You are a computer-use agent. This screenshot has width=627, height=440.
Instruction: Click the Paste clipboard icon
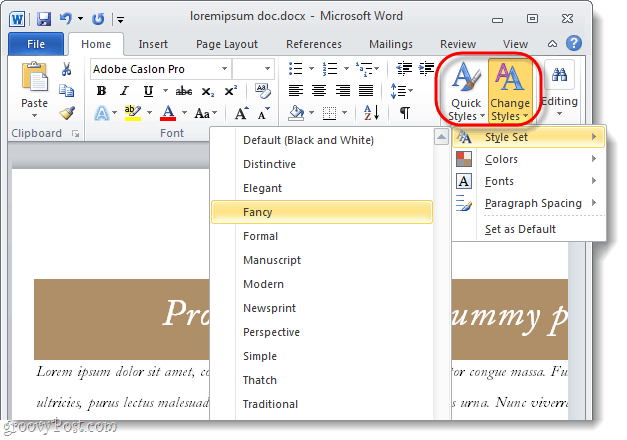(x=34, y=77)
